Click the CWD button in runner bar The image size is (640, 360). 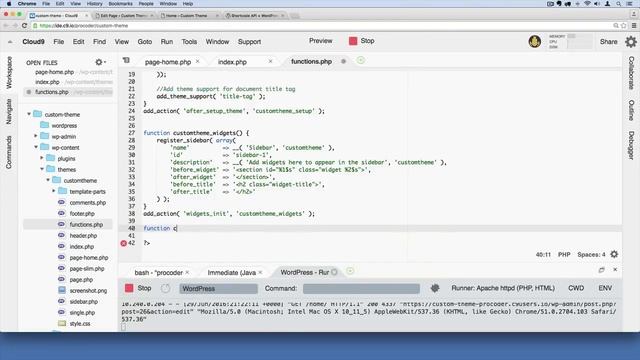[x=576, y=288]
